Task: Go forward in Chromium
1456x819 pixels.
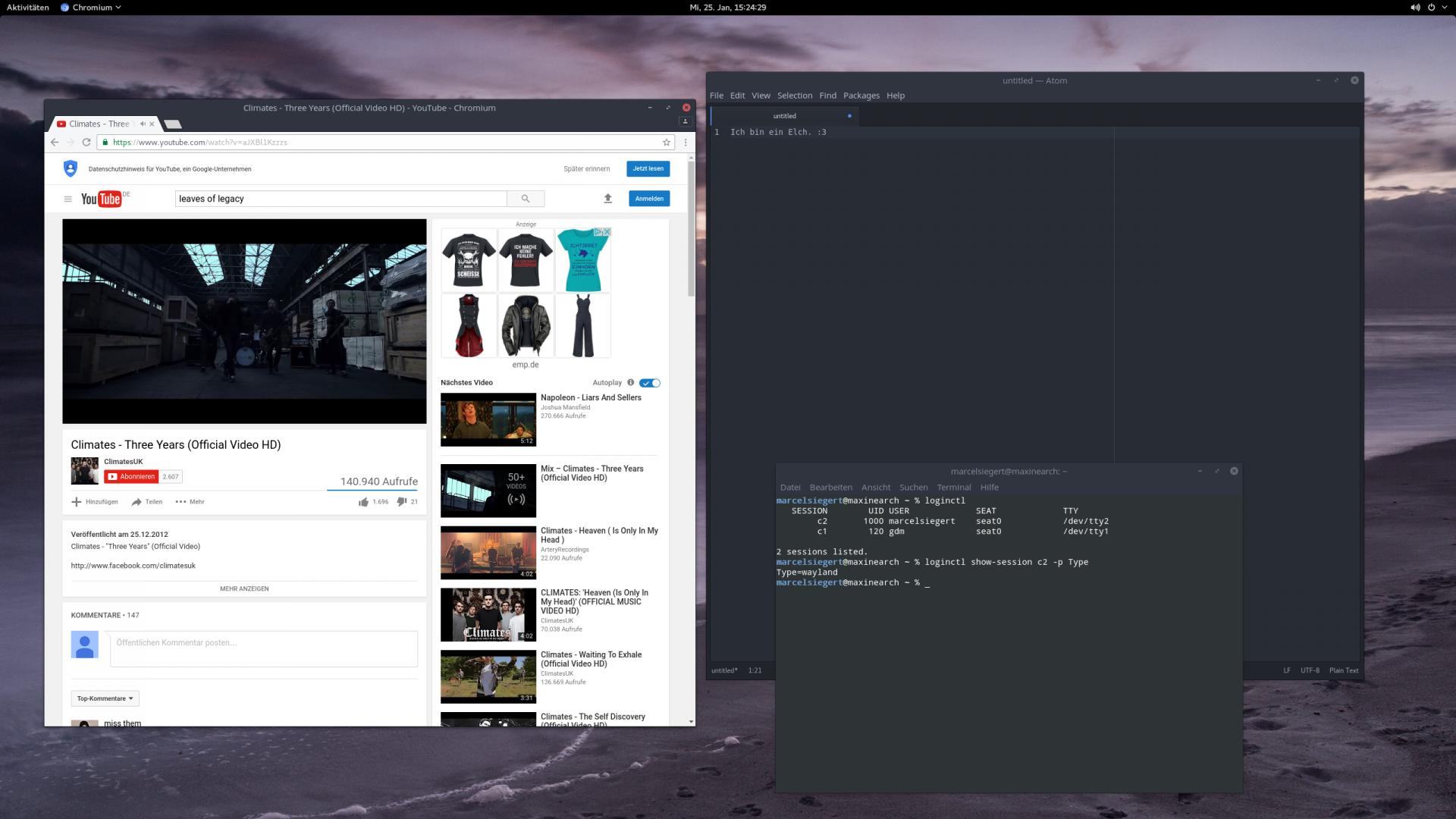Action: 70,142
